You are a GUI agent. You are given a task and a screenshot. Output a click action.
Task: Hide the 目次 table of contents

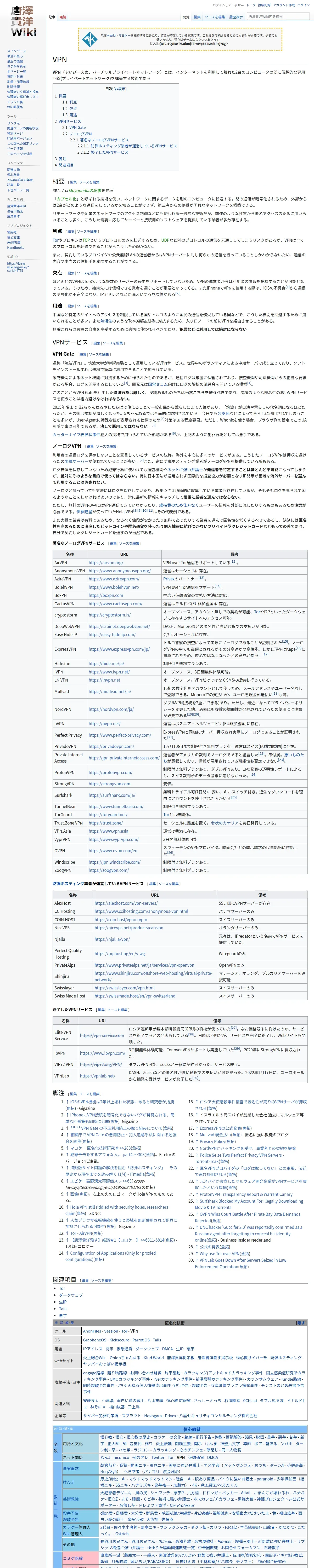120,89
